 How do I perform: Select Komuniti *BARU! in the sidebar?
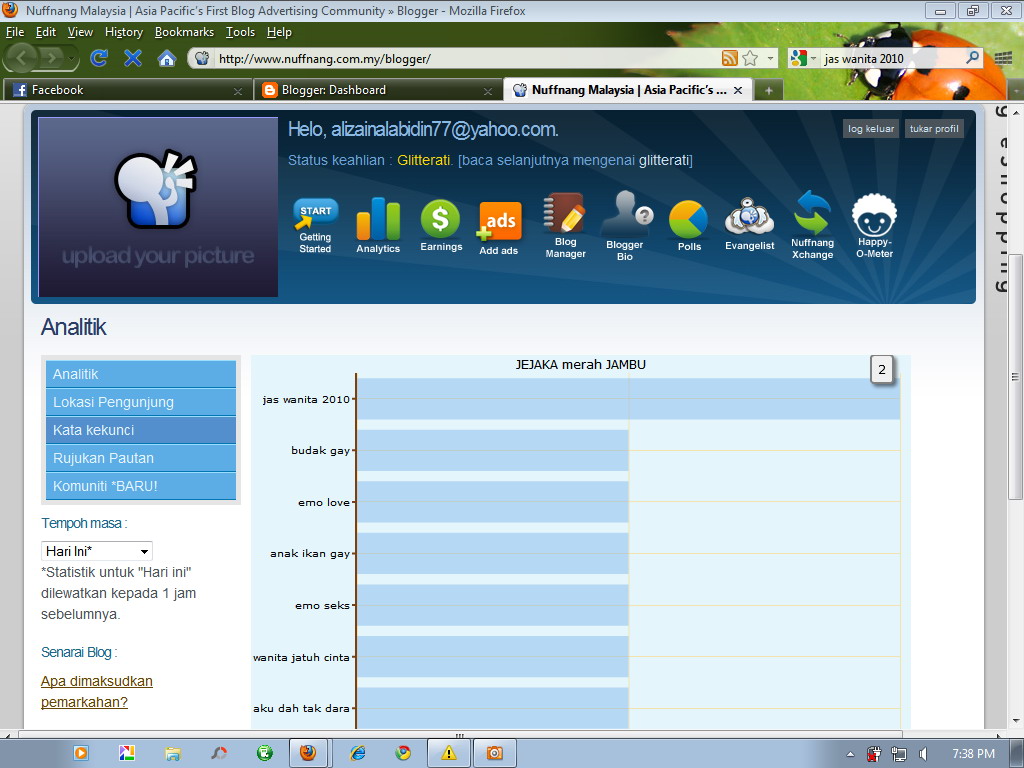(141, 487)
